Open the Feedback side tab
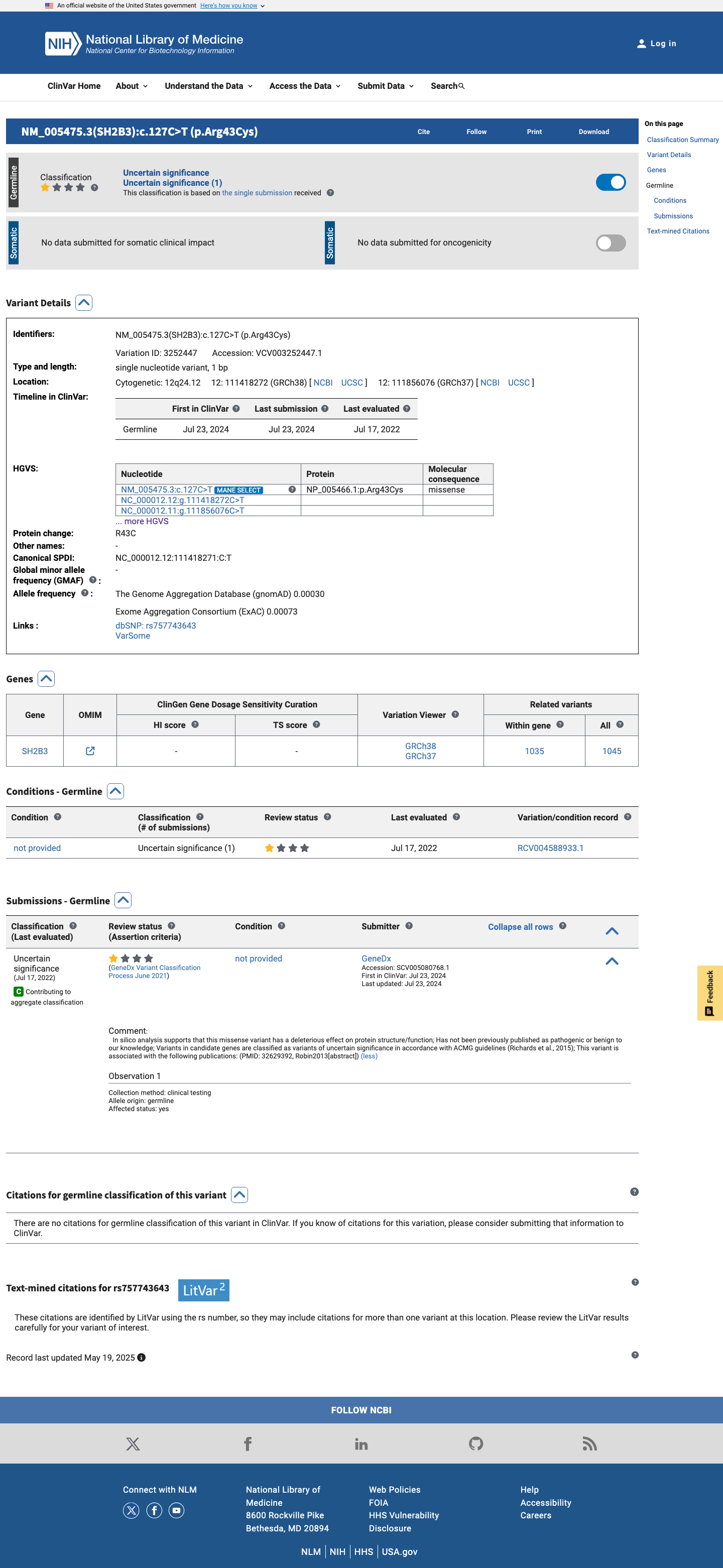 click(709, 993)
